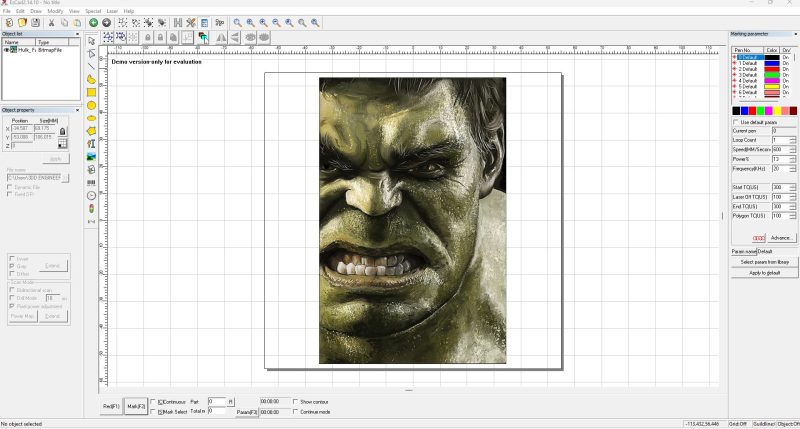Select the Pick arrow tool

pos(91,41)
